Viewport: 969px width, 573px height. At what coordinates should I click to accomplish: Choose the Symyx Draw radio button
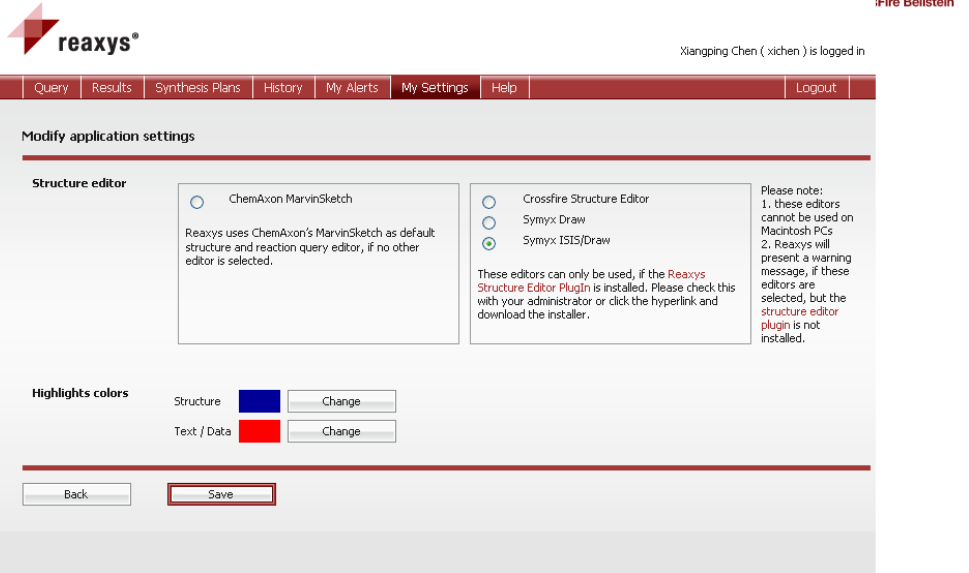pos(489,223)
